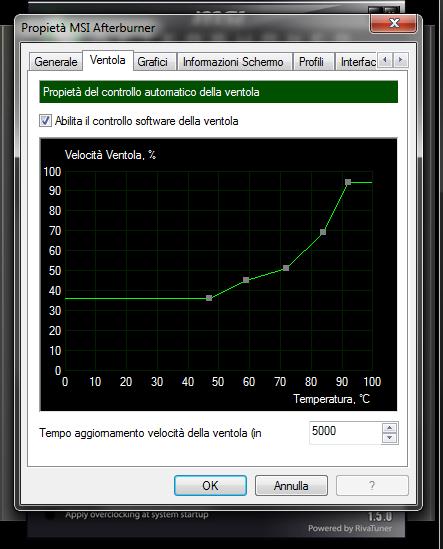Select fan curve node near 84°C
443x549 pixels.
pos(323,232)
